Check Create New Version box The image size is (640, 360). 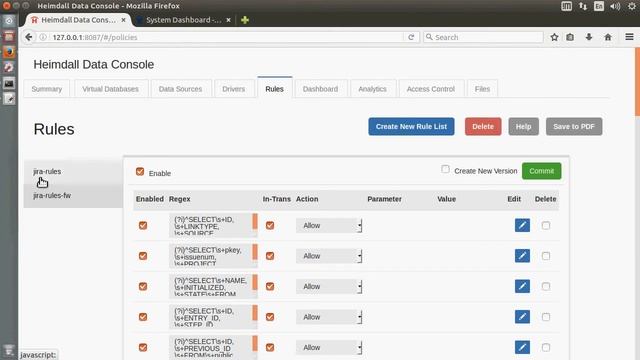pyautogui.click(x=445, y=169)
